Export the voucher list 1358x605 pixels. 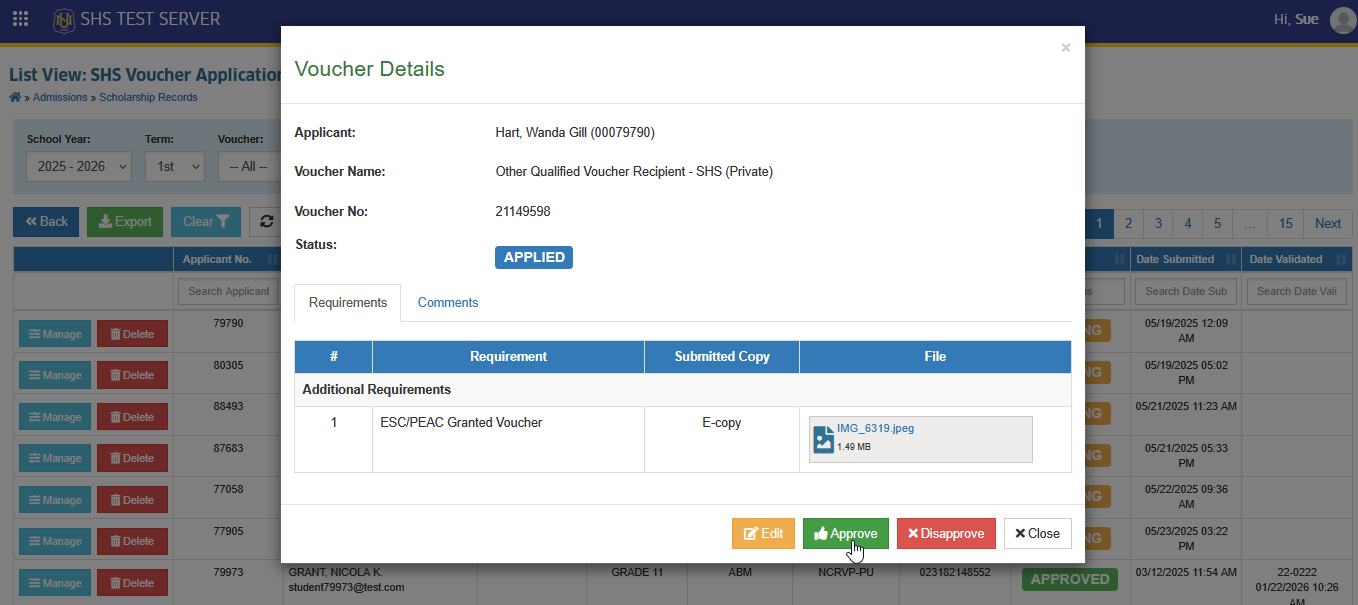pos(125,222)
